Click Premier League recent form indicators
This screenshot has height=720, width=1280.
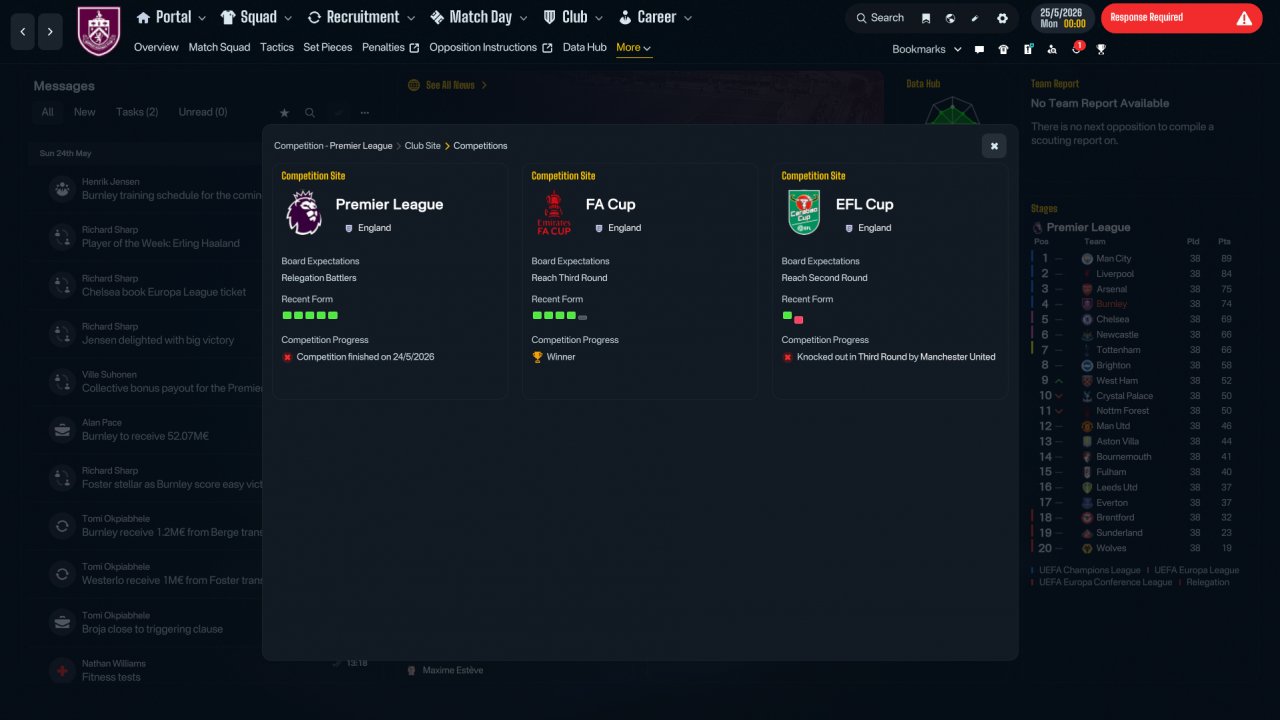coord(308,315)
